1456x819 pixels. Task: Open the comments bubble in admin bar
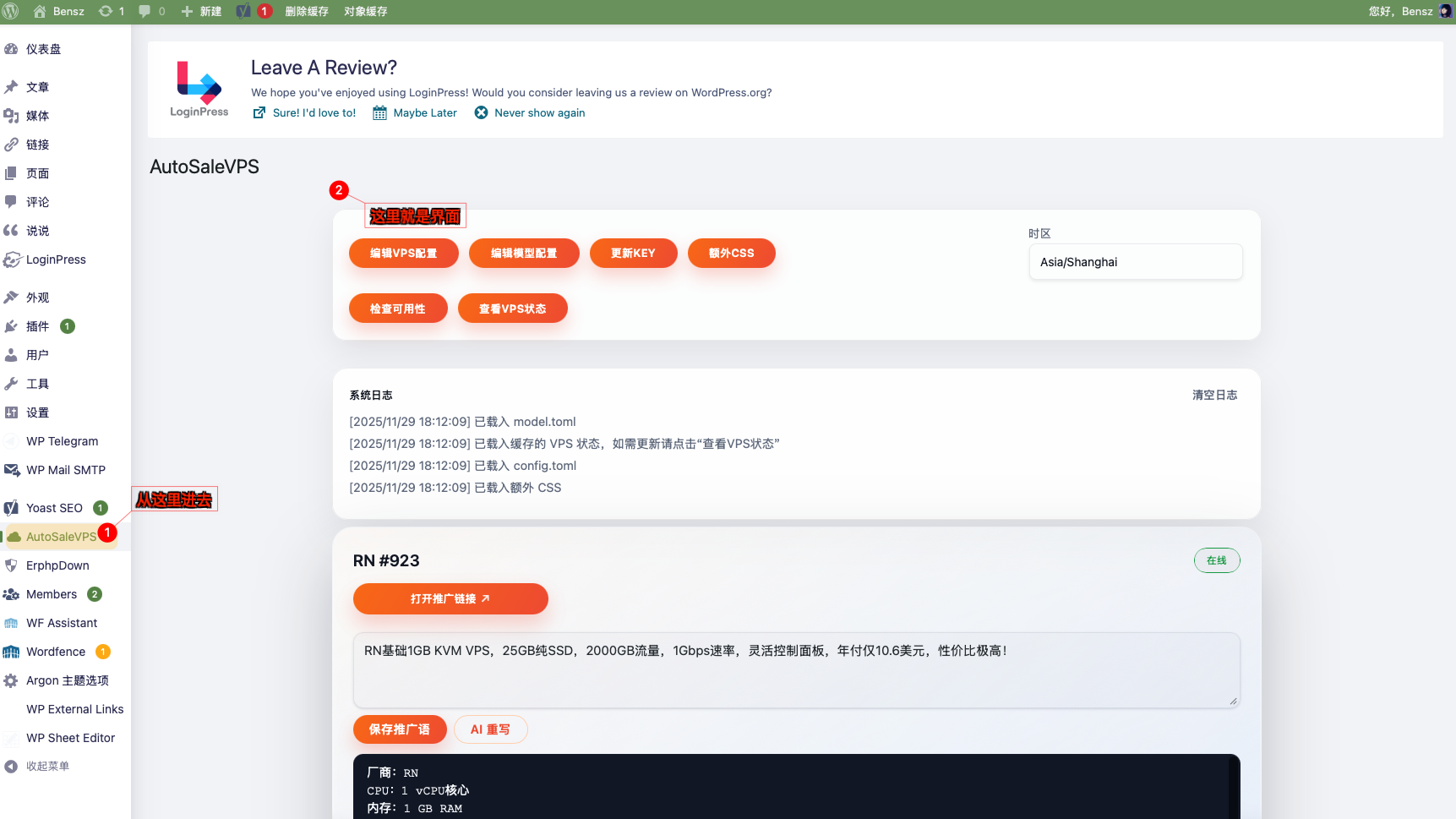145,11
